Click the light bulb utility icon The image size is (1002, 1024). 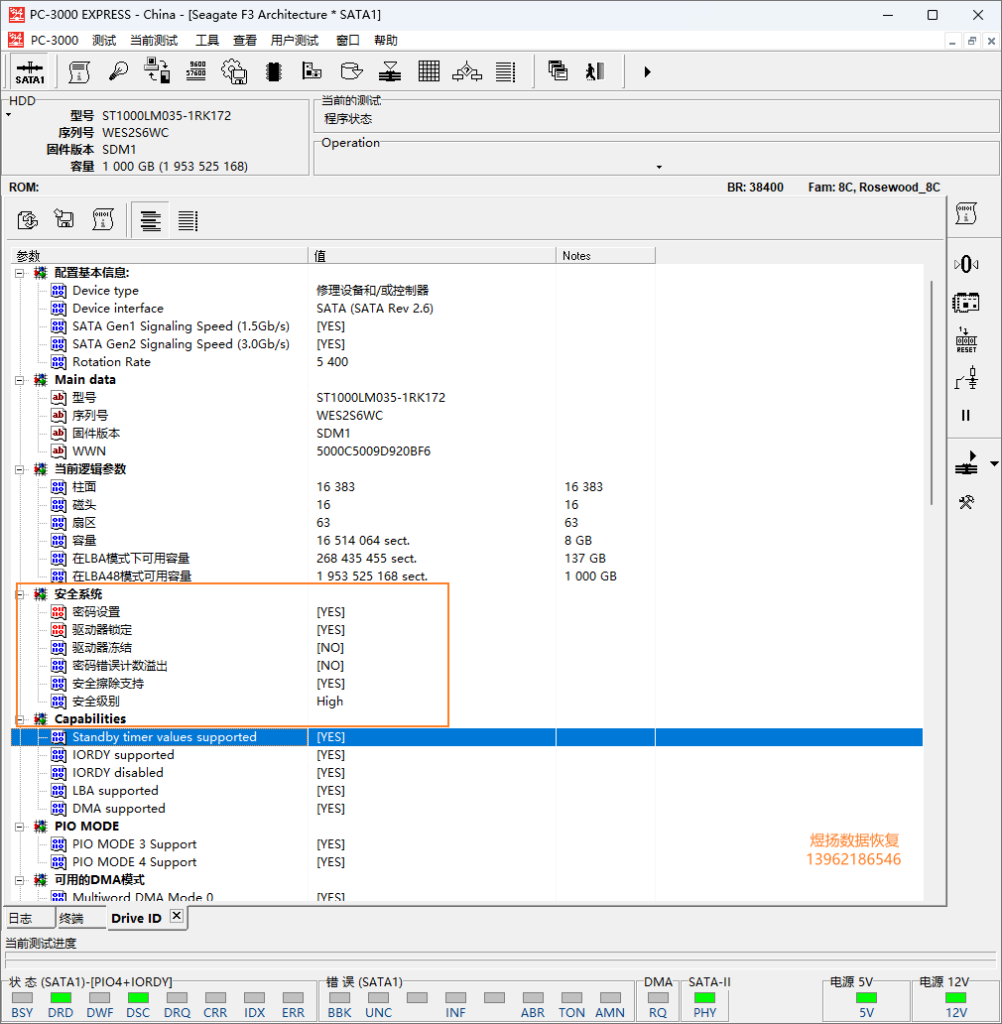(x=118, y=71)
